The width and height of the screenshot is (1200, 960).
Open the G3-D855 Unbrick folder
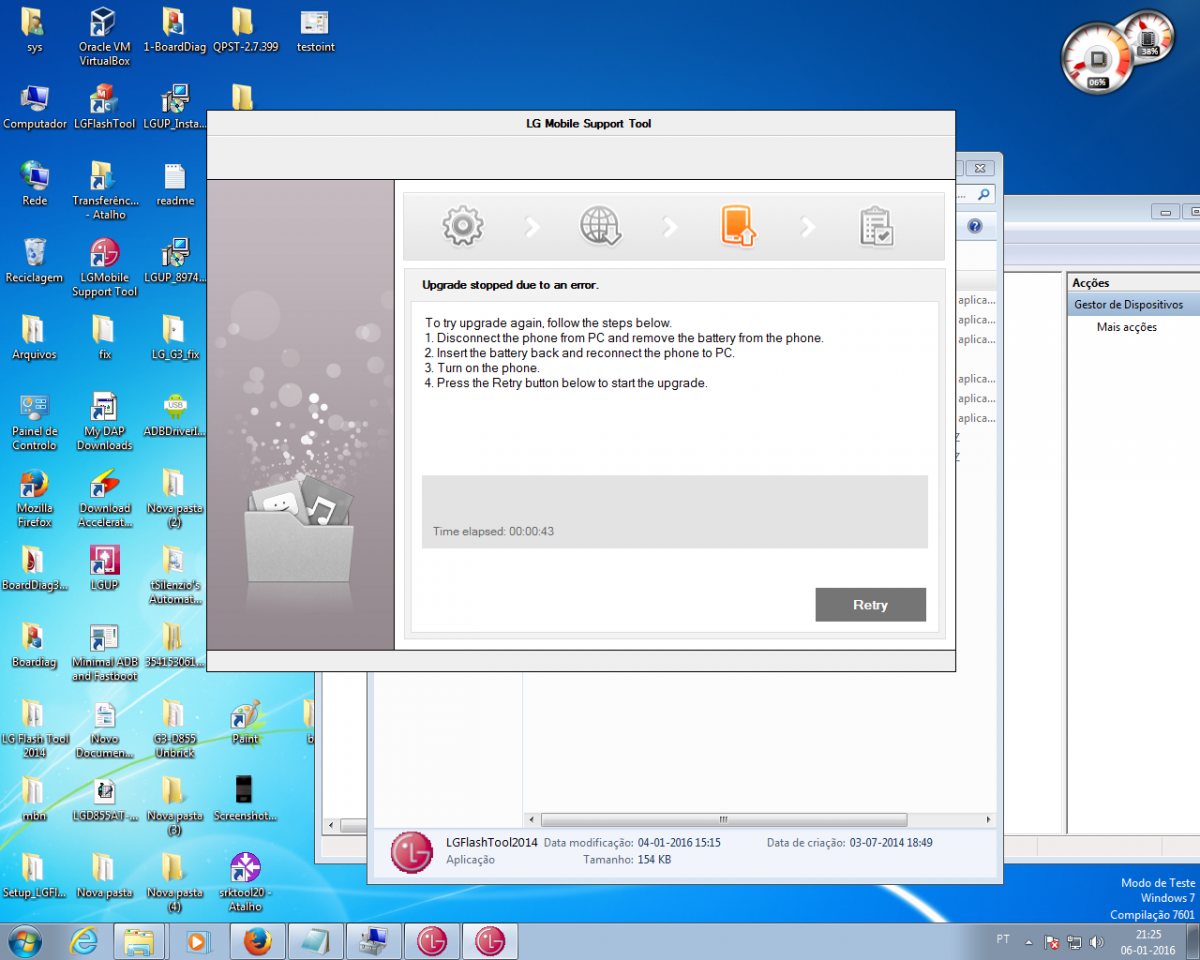[x=174, y=729]
